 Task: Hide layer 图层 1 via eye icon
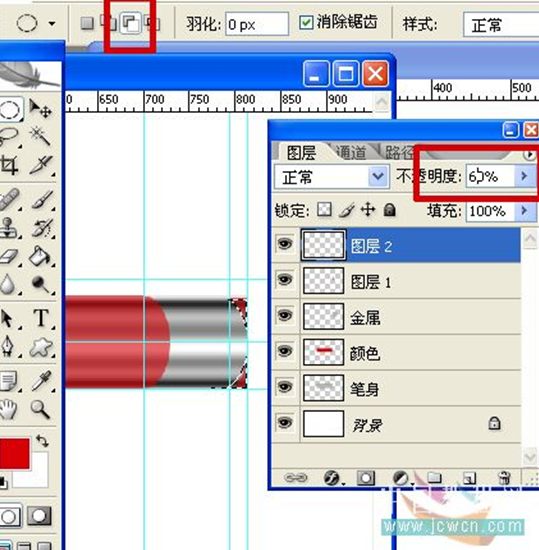click(x=285, y=280)
